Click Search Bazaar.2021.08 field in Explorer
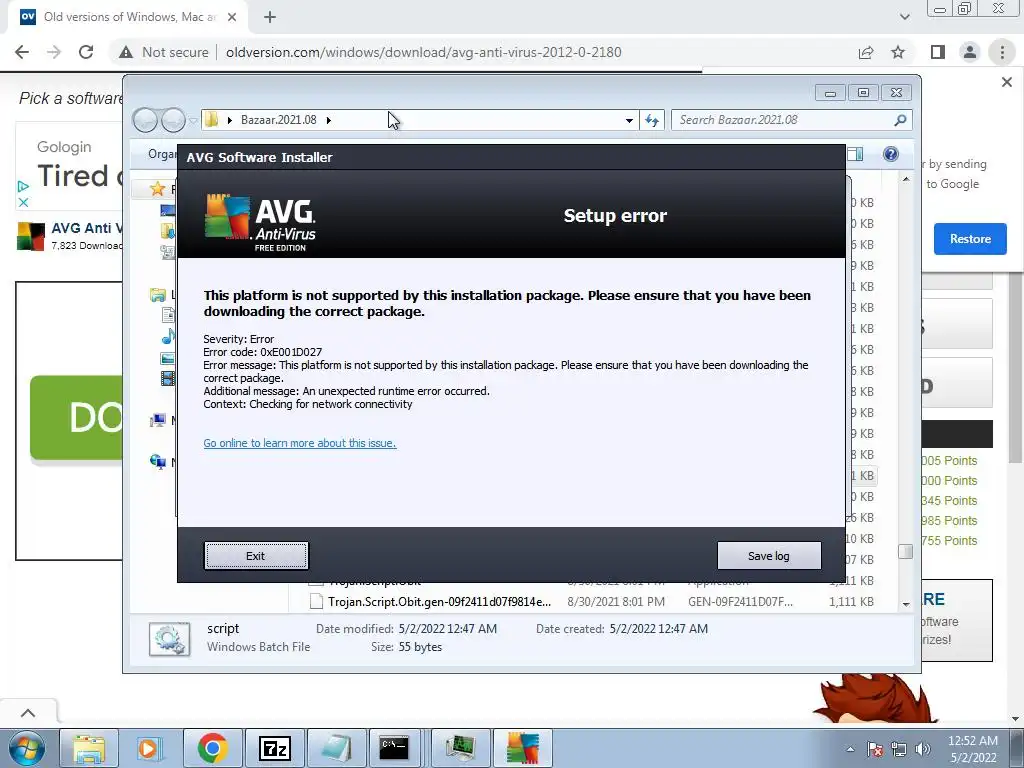This screenshot has width=1024, height=768. [784, 120]
